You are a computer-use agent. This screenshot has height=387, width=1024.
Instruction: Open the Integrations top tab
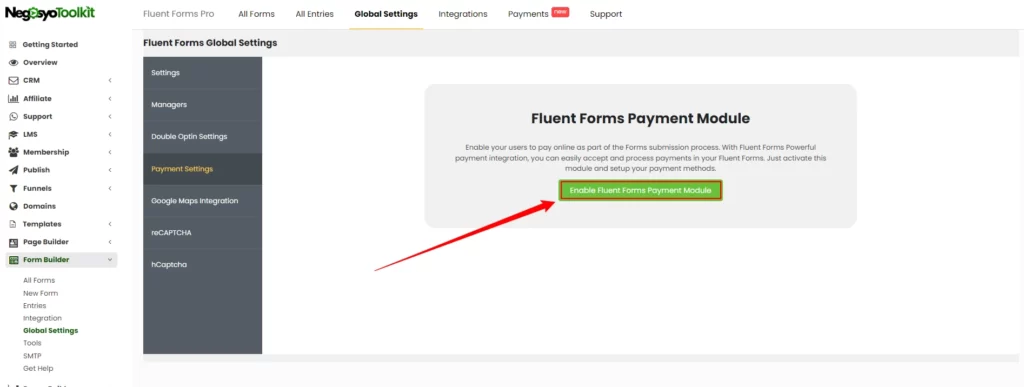(462, 14)
